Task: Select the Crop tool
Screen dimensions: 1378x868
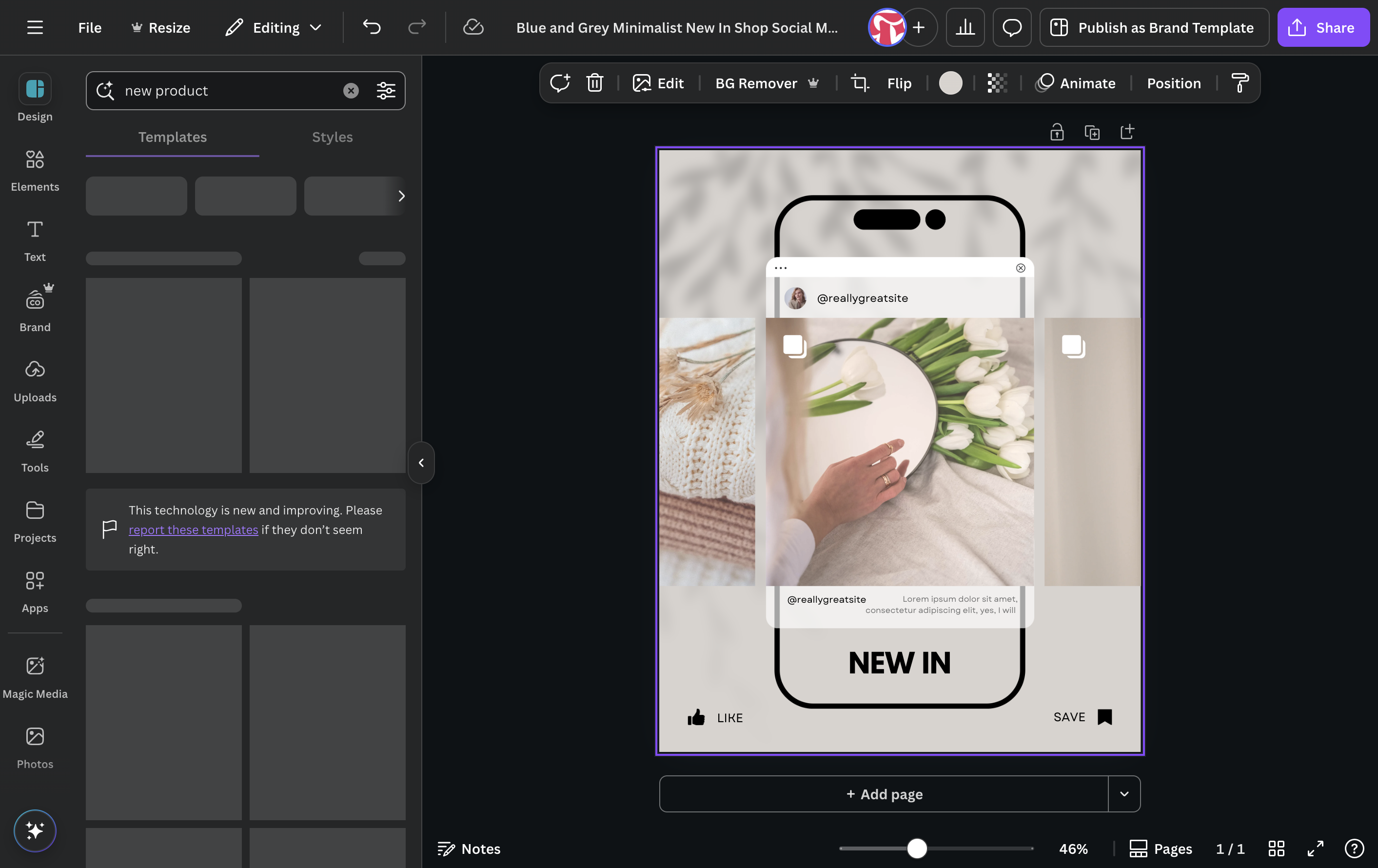Action: 860,83
